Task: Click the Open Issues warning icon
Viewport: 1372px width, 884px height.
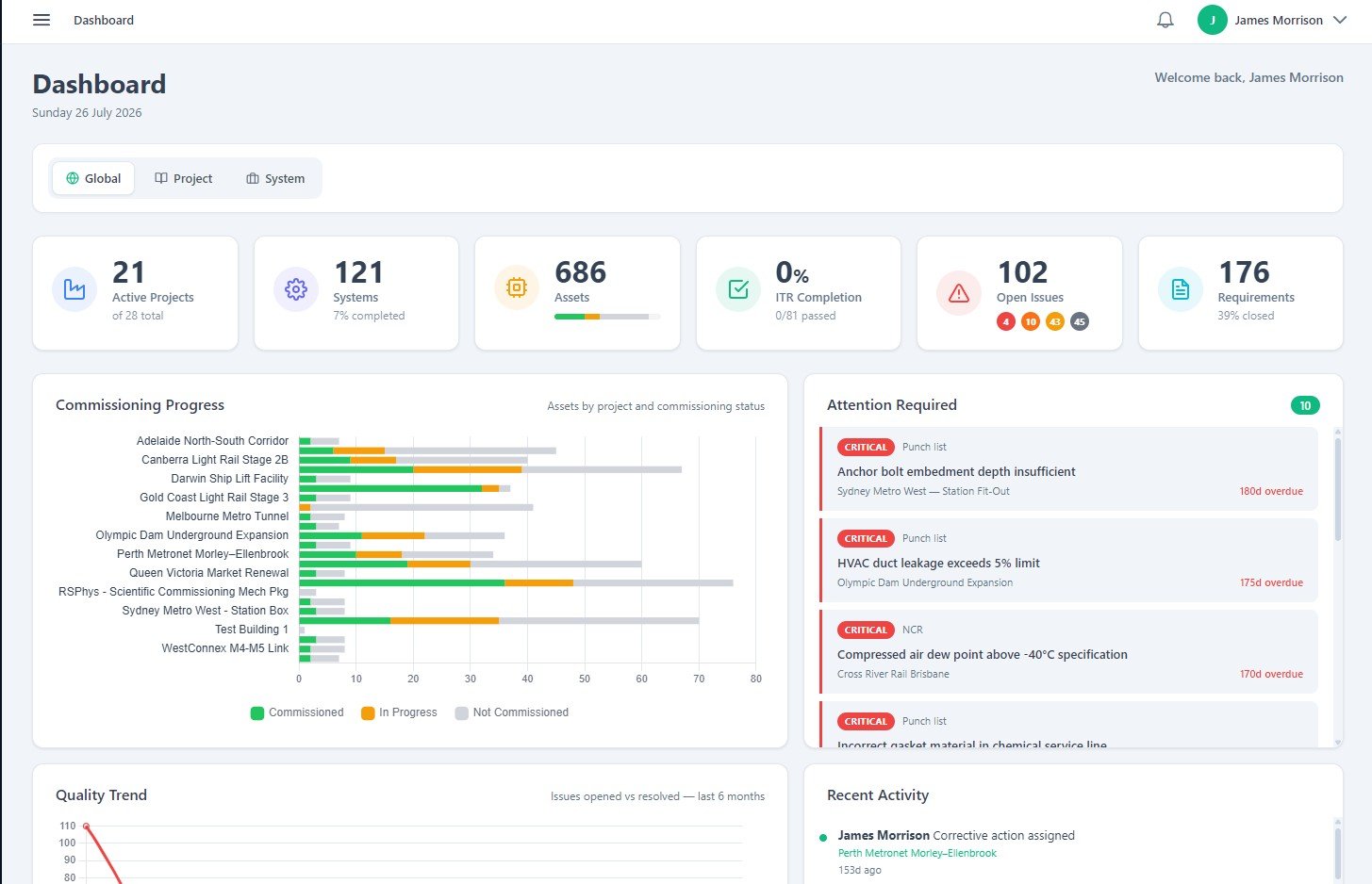Action: click(959, 293)
